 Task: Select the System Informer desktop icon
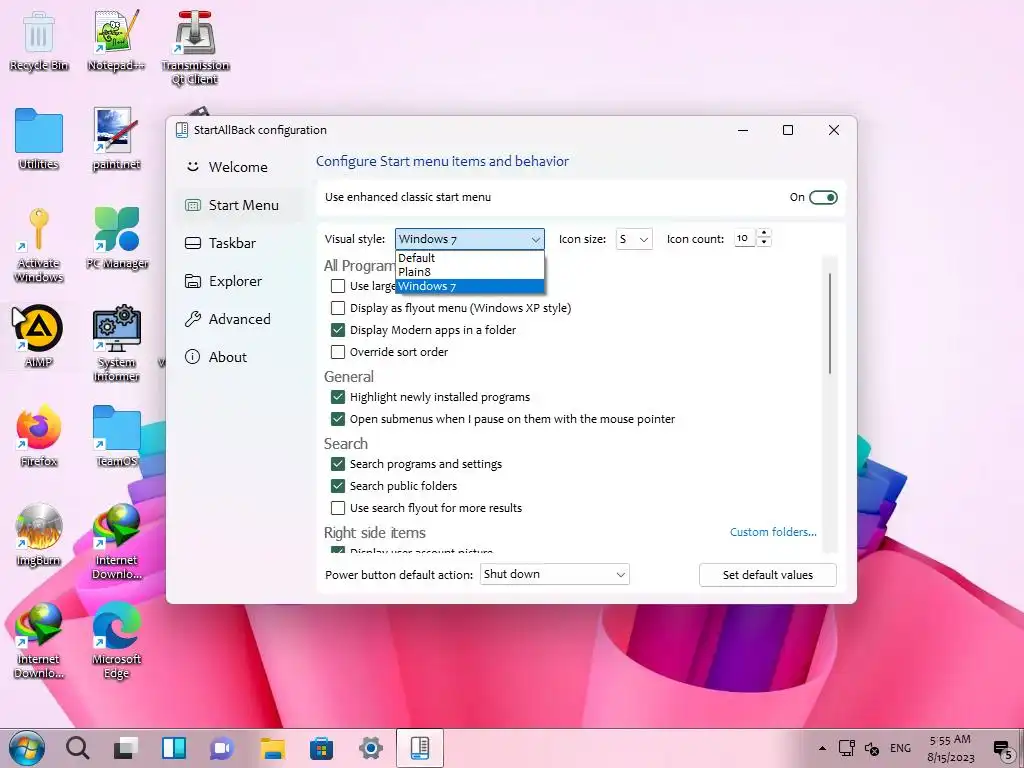116,344
